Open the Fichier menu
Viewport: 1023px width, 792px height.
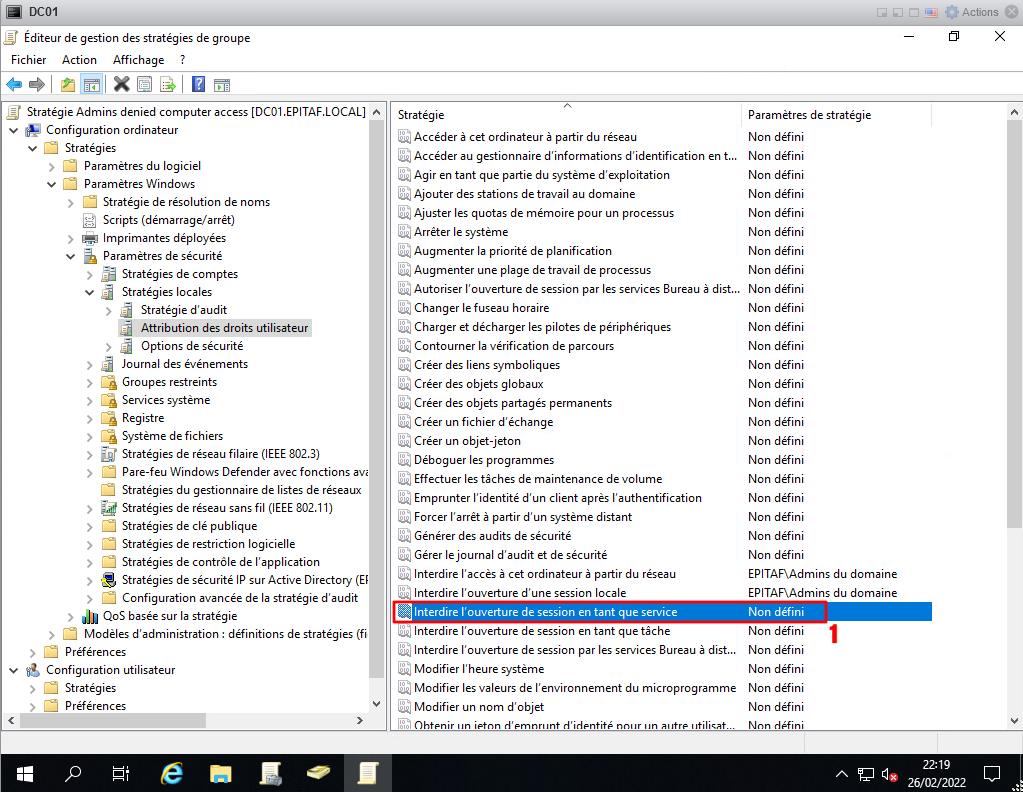(29, 60)
